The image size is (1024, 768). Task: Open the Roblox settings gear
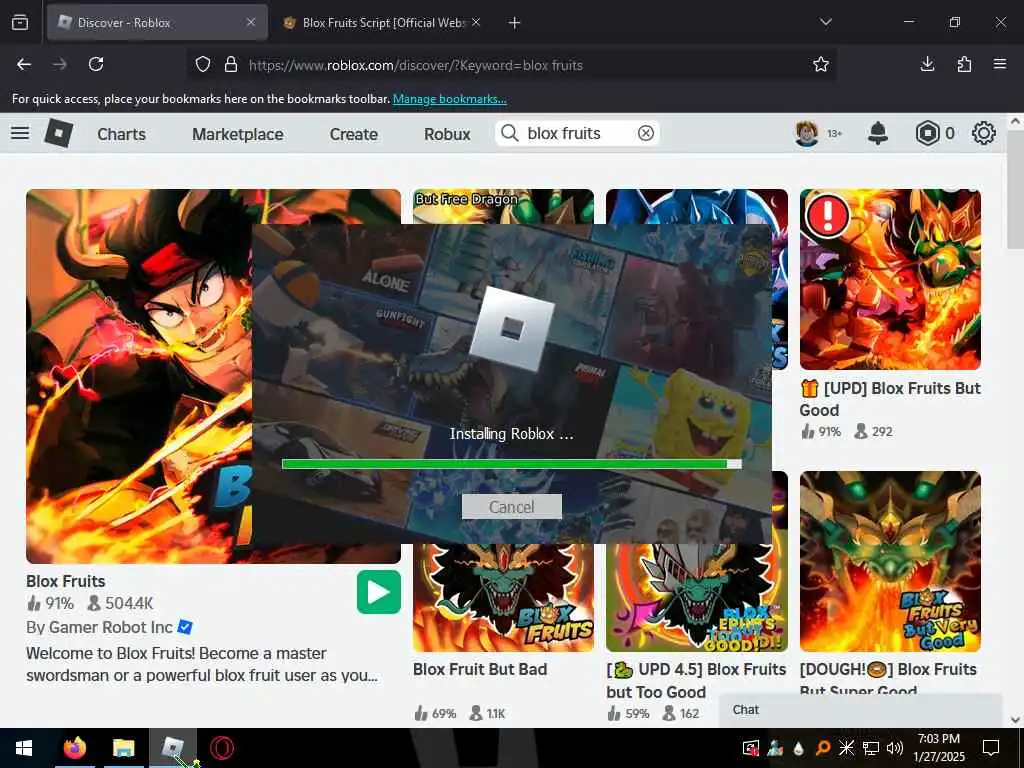tap(984, 133)
